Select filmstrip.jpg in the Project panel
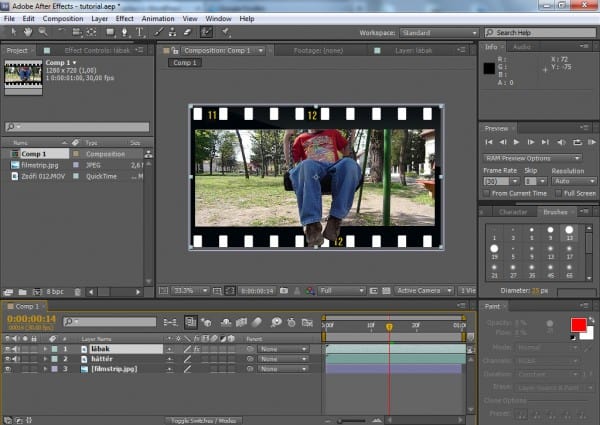Screen dimensions: 600x425 (41, 163)
